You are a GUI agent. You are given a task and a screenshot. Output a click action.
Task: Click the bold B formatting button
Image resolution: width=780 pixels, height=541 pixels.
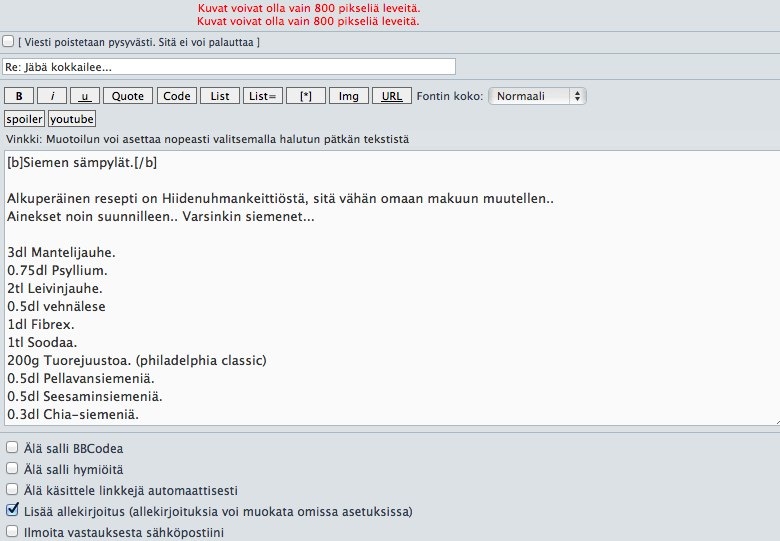click(x=19, y=96)
